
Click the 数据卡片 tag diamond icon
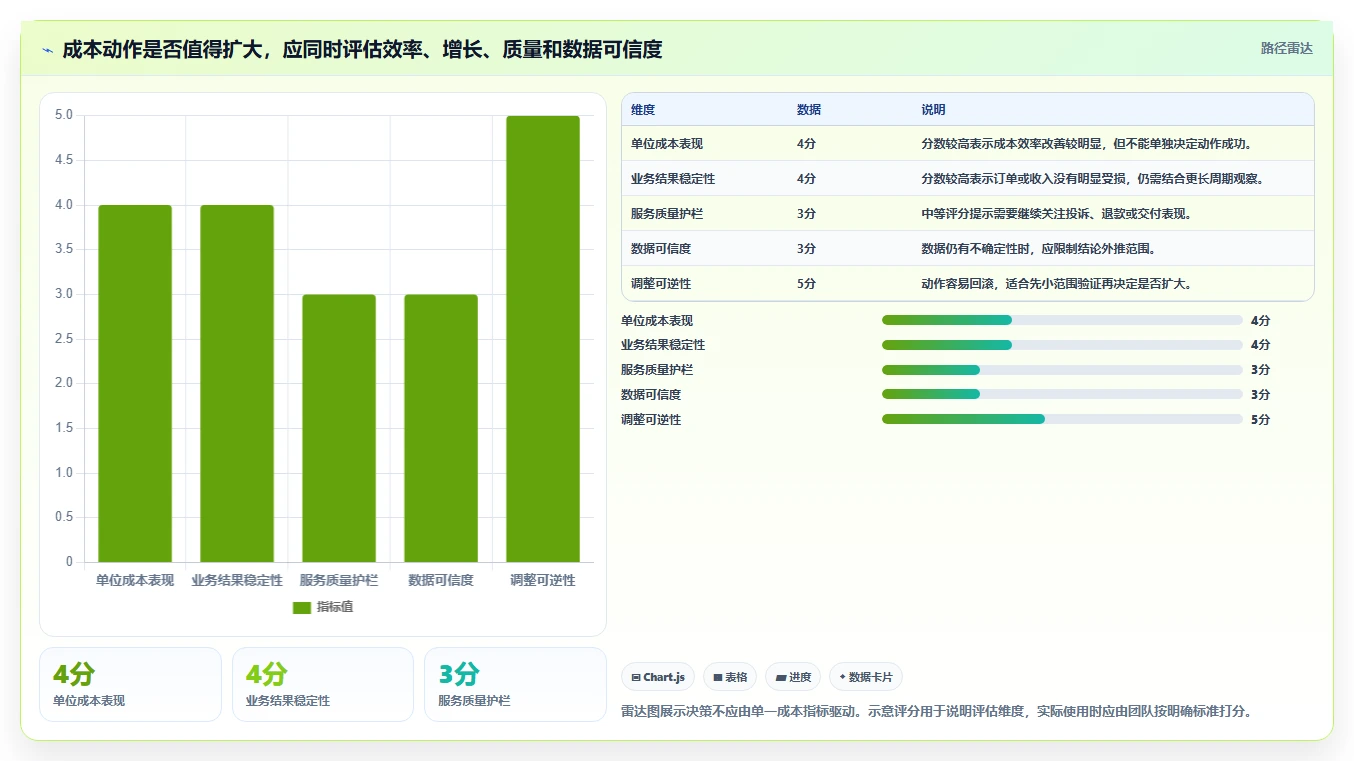tap(842, 677)
